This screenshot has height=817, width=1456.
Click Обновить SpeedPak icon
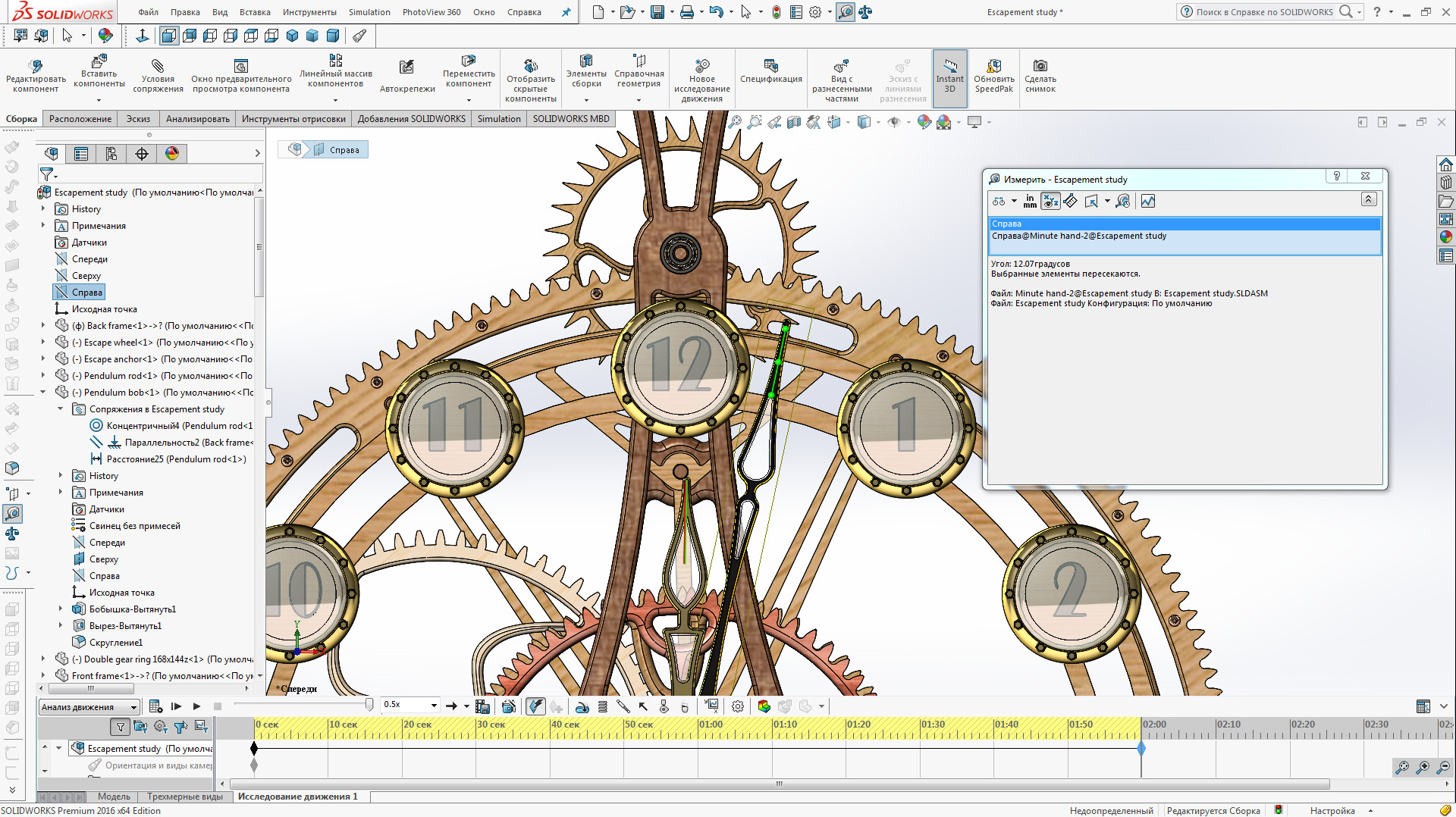(993, 77)
